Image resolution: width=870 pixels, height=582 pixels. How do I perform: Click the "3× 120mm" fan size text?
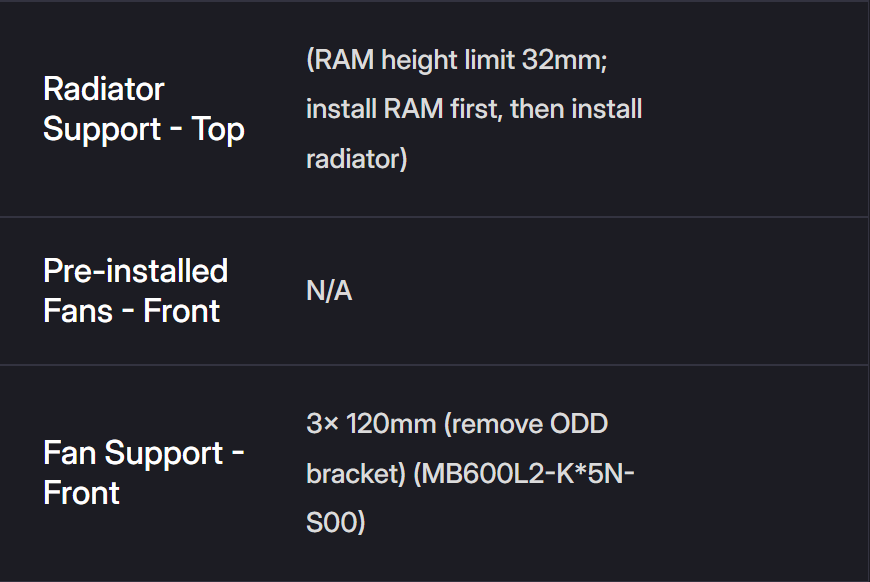coord(370,424)
